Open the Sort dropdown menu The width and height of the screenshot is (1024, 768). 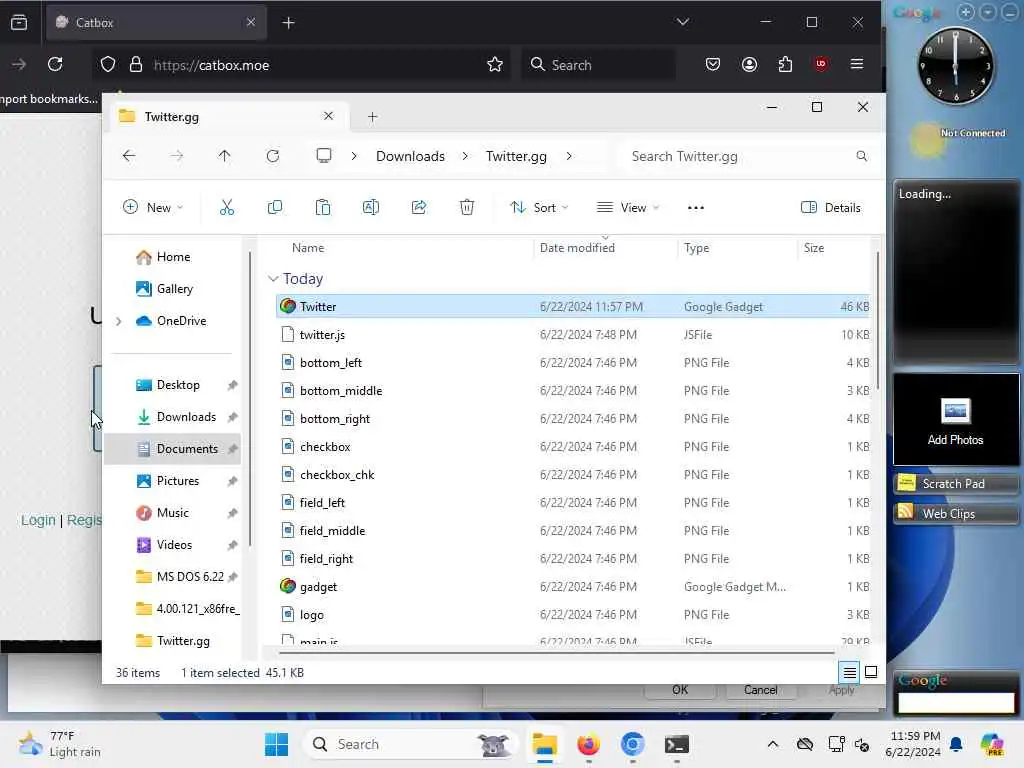(539, 208)
